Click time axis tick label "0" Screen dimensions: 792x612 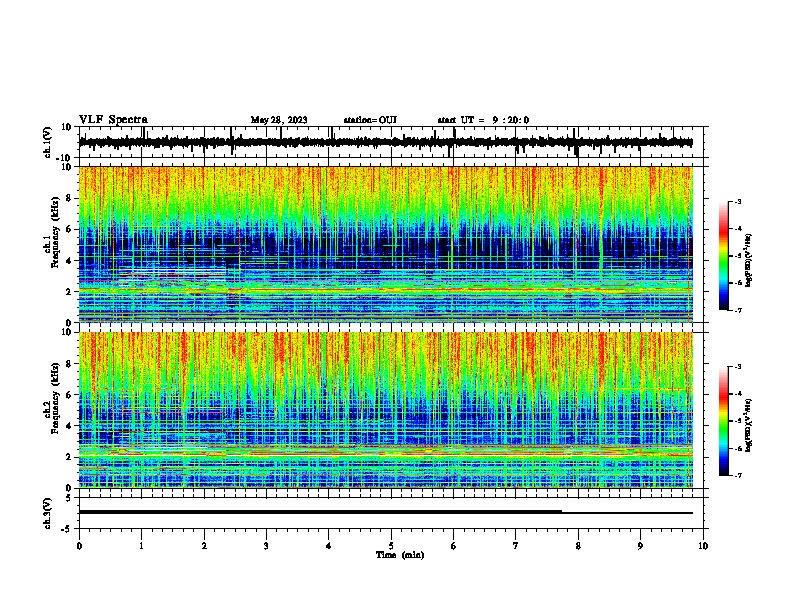(x=79, y=546)
